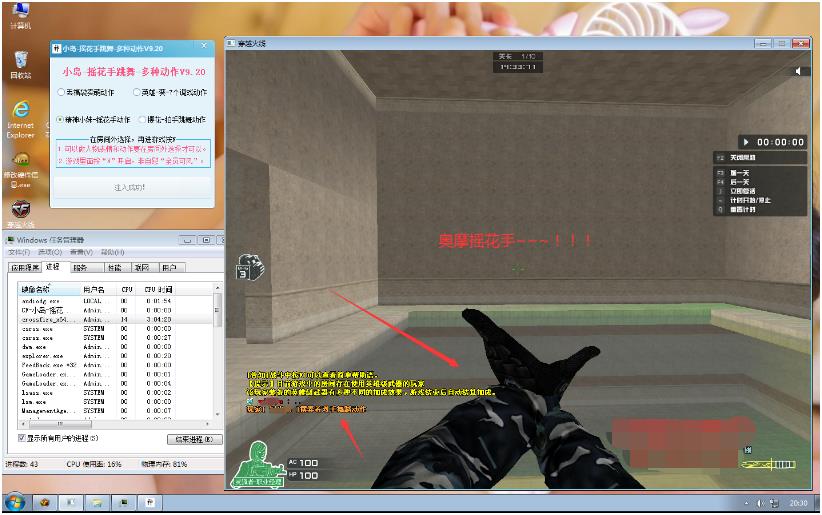Click the camera item icon in game

pos(248,267)
